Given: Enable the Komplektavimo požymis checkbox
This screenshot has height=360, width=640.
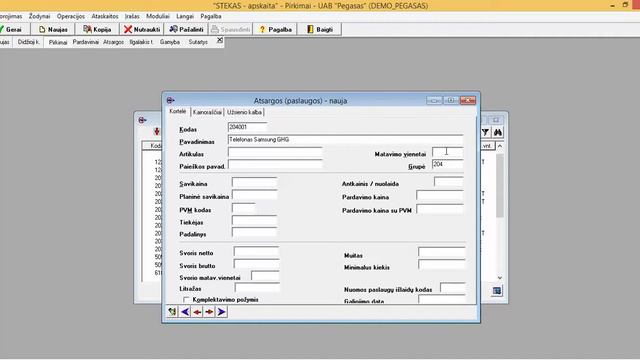Looking at the screenshot, I should [187, 300].
